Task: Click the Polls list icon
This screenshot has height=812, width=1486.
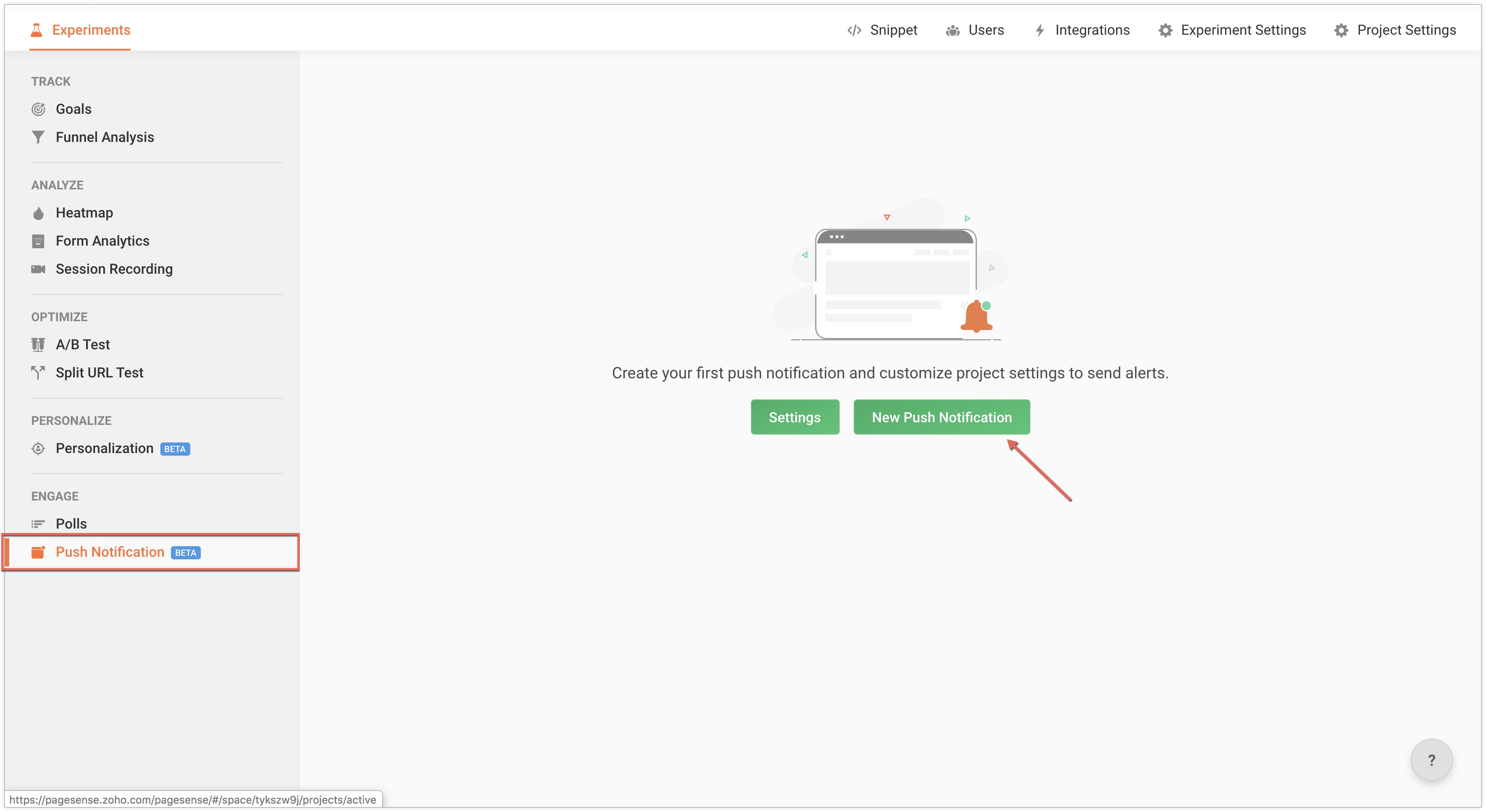Action: click(38, 524)
